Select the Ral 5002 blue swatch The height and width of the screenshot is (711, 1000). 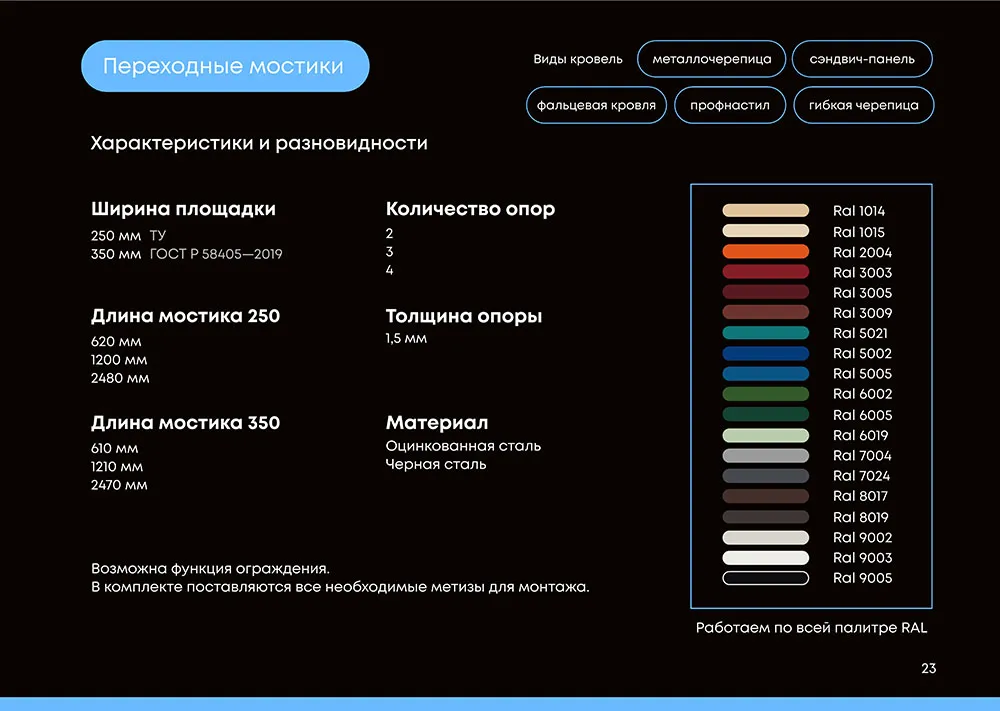[x=765, y=353]
